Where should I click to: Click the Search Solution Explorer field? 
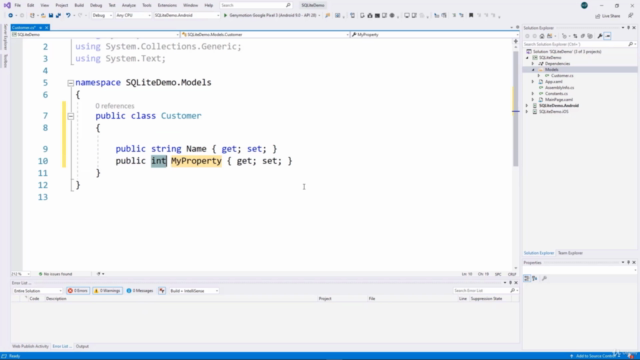click(x=576, y=44)
